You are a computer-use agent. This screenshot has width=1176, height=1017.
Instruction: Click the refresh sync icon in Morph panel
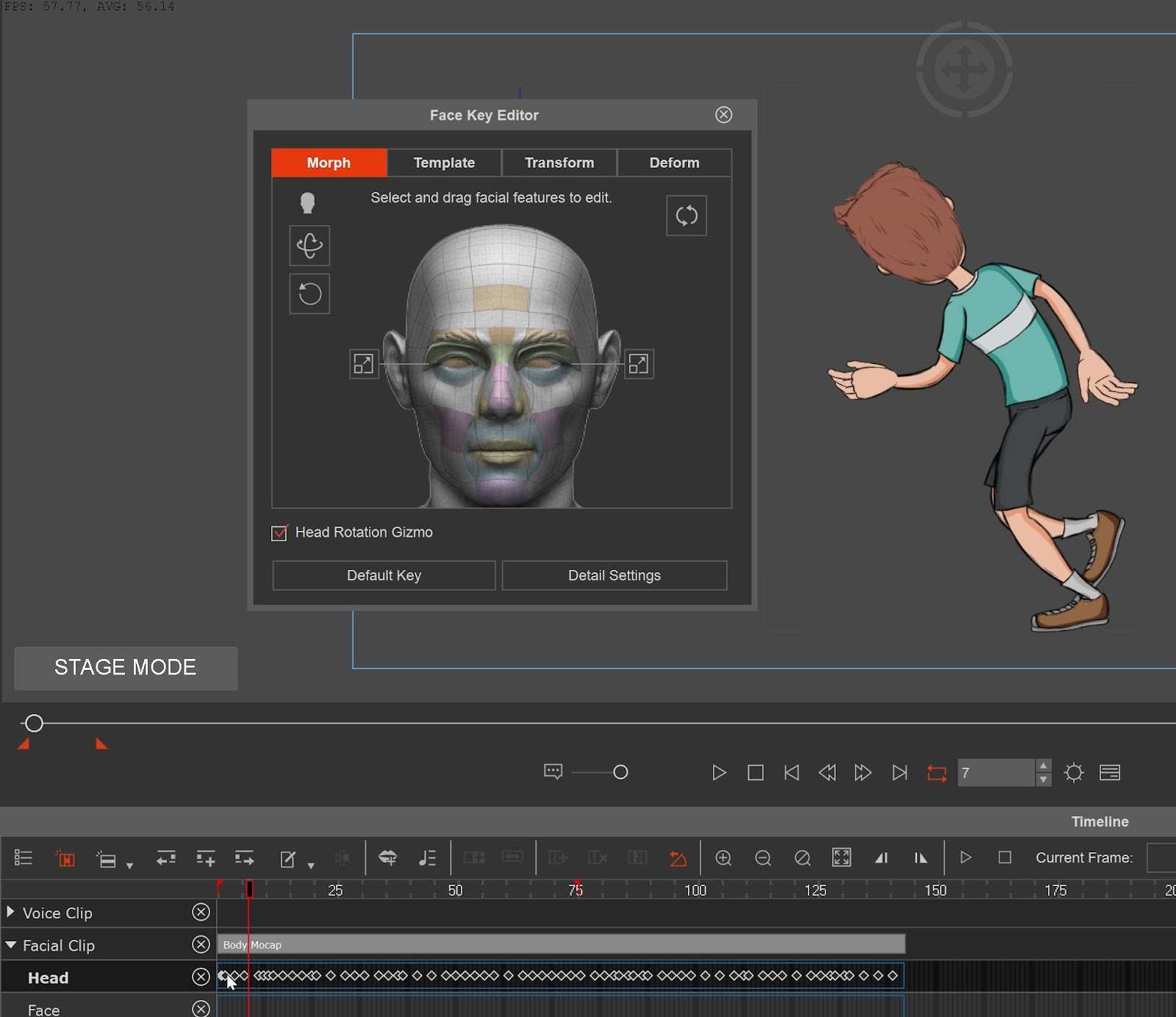686,215
